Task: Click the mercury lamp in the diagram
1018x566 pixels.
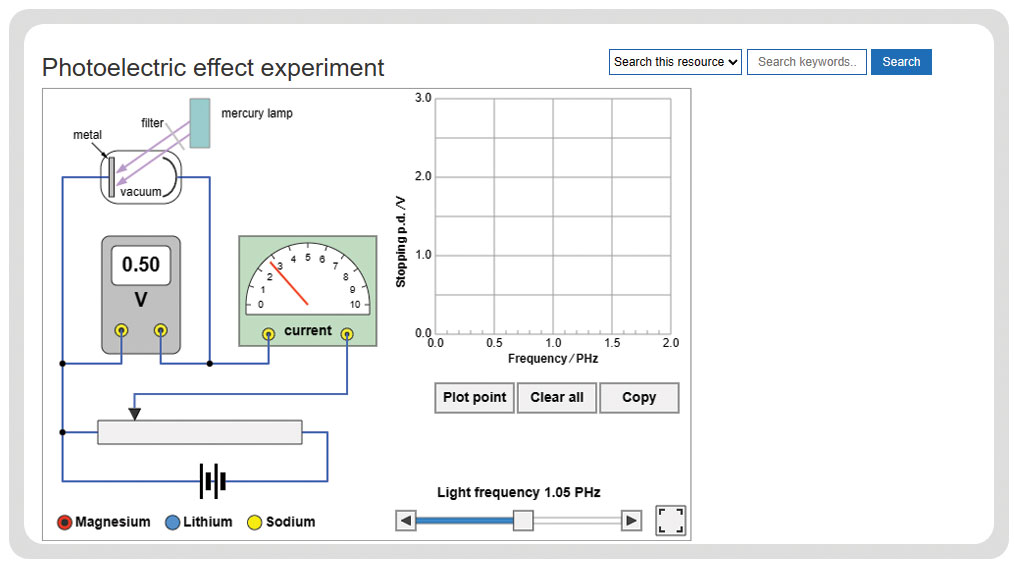Action: pyautogui.click(x=200, y=123)
